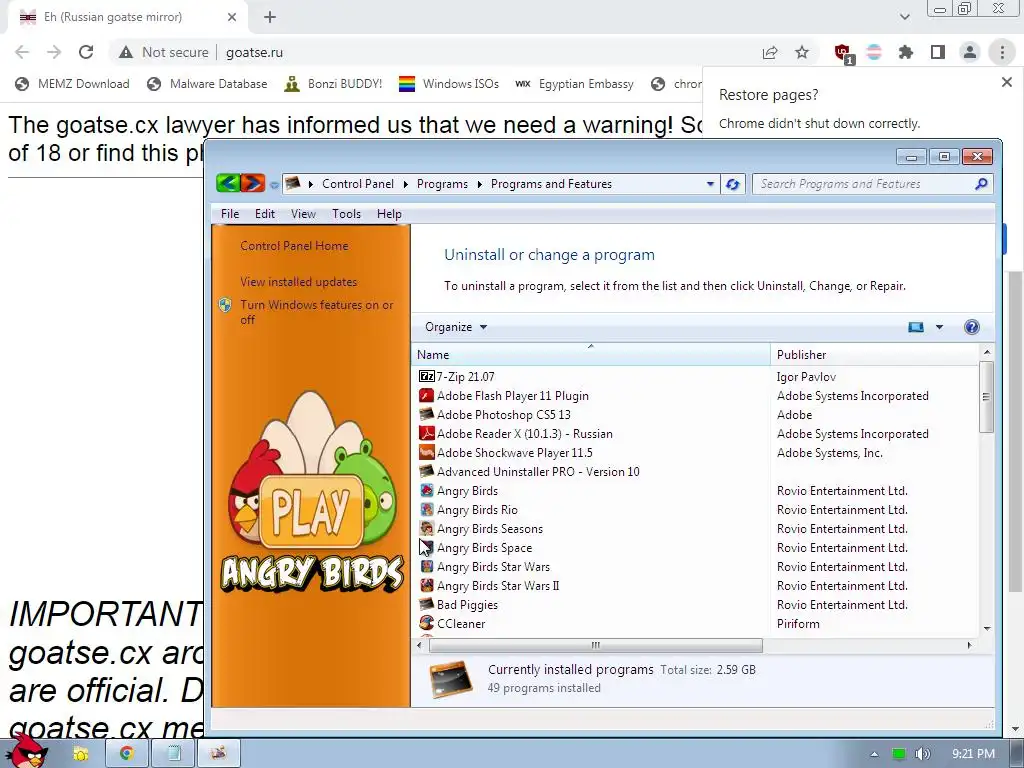Select Bad Piggies entry
Image resolution: width=1024 pixels, height=768 pixels.
[467, 604]
